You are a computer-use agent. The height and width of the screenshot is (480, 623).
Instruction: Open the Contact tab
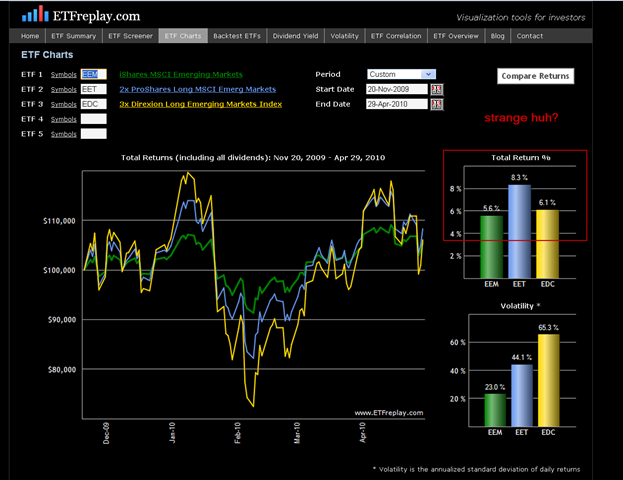[x=530, y=36]
